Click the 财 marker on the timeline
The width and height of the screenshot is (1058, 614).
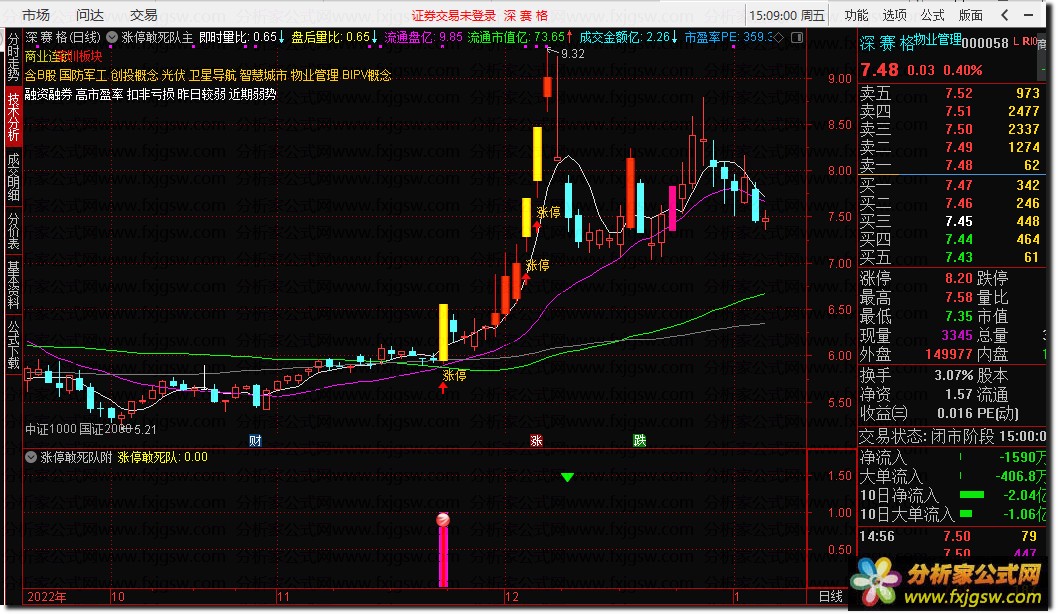[x=255, y=441]
